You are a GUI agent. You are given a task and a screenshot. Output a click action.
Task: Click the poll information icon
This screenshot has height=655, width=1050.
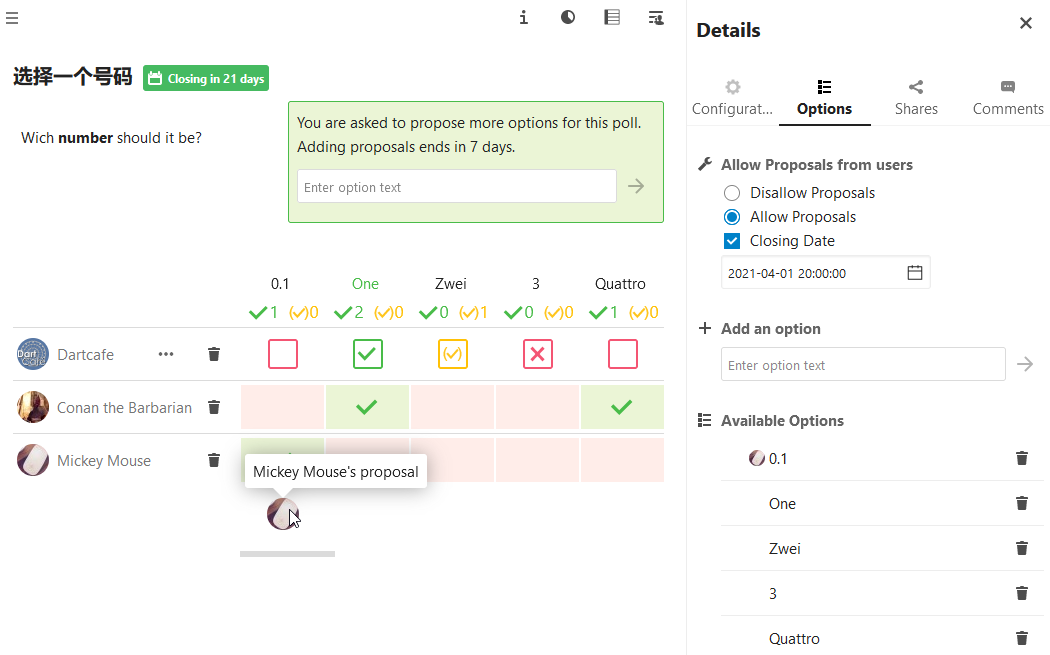click(524, 17)
